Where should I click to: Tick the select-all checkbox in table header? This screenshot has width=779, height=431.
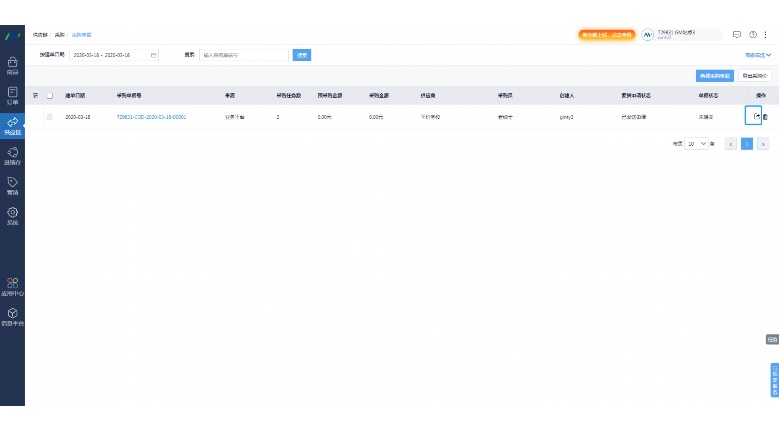pos(50,95)
